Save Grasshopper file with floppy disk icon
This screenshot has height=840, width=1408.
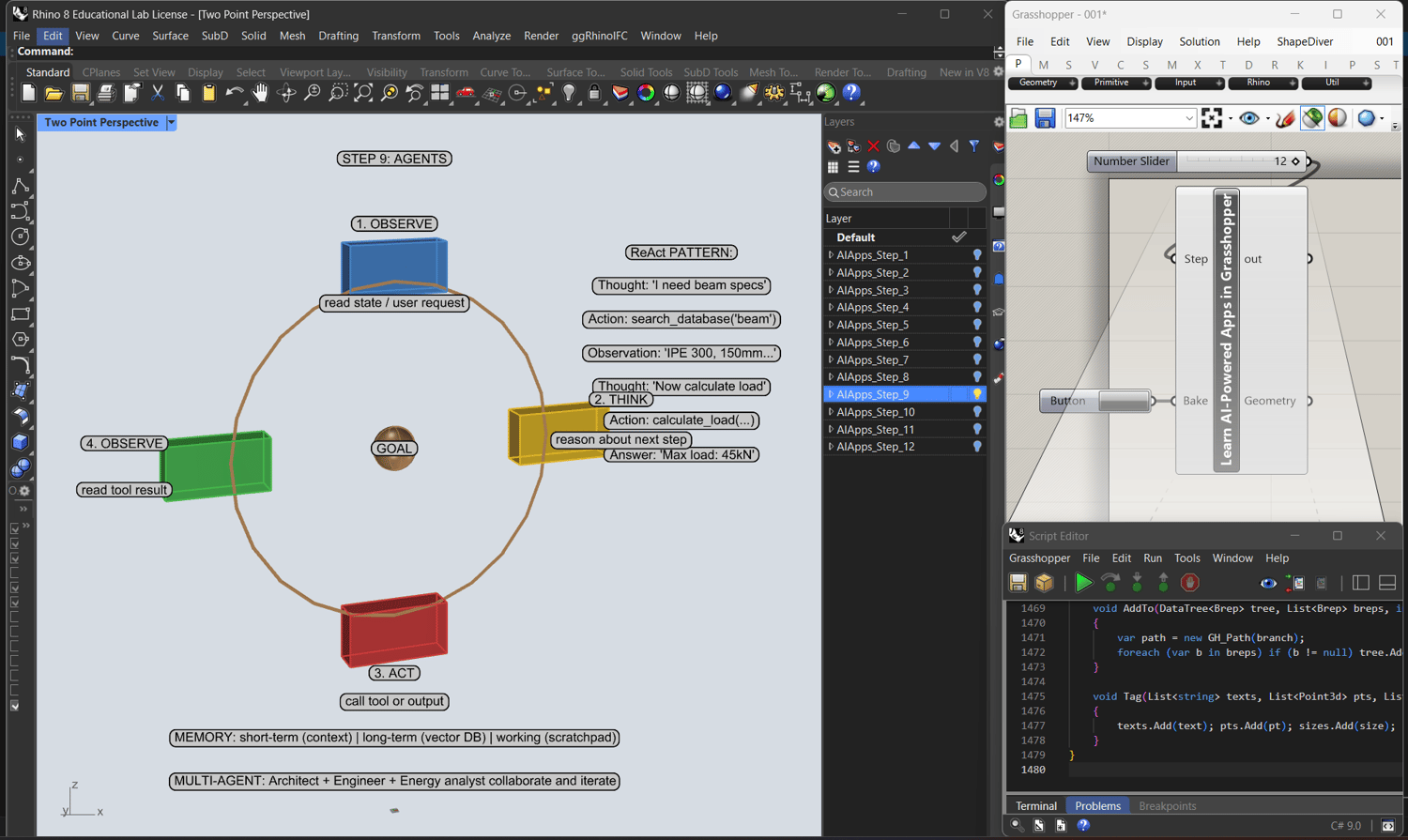click(1045, 118)
